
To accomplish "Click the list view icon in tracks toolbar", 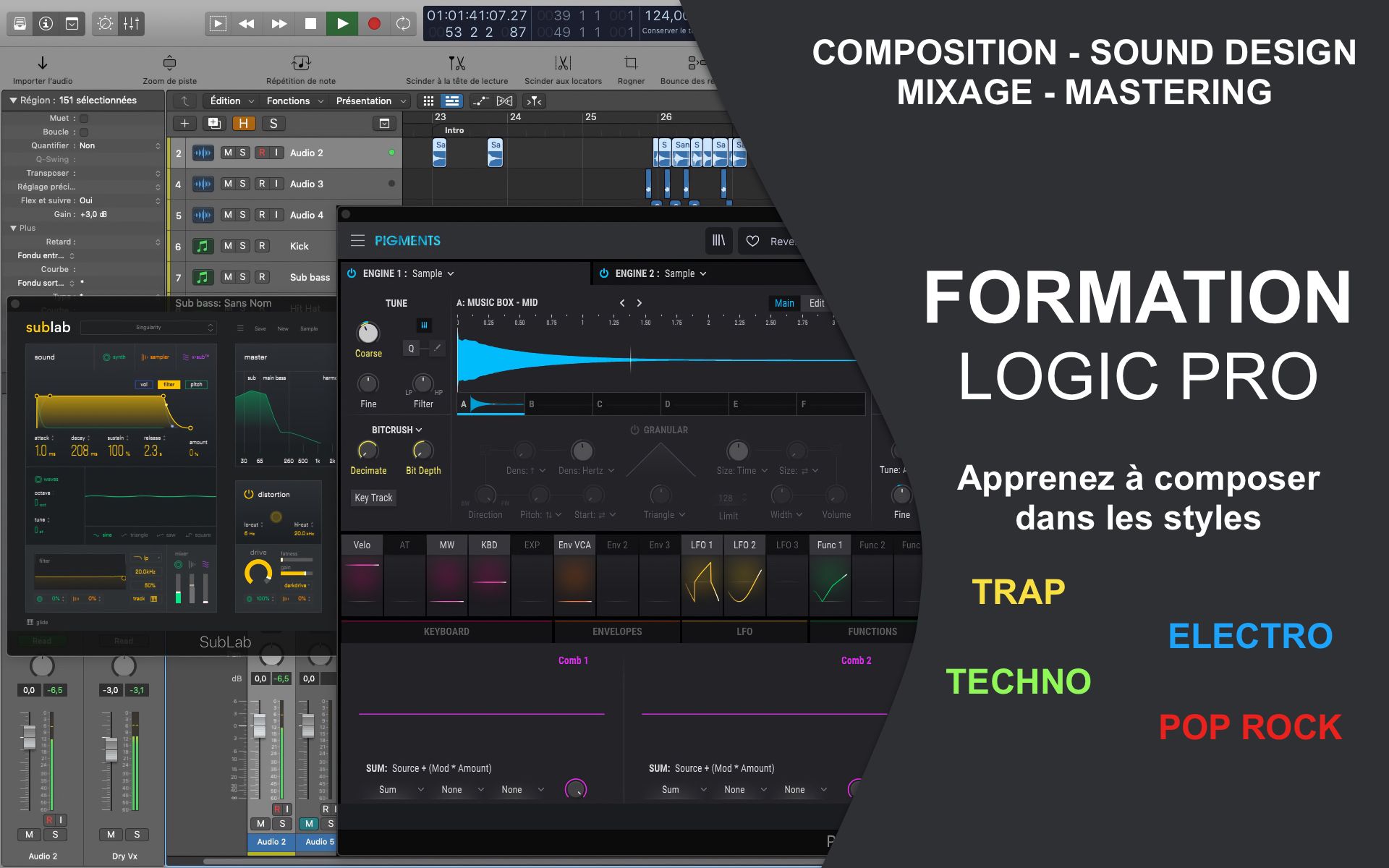I will 452,101.
